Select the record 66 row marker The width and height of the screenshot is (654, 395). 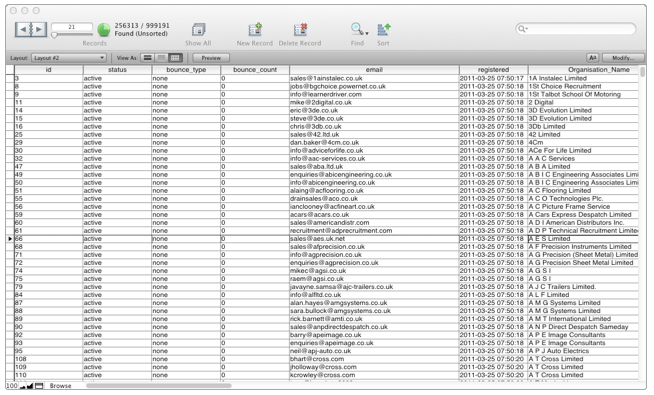(10, 239)
